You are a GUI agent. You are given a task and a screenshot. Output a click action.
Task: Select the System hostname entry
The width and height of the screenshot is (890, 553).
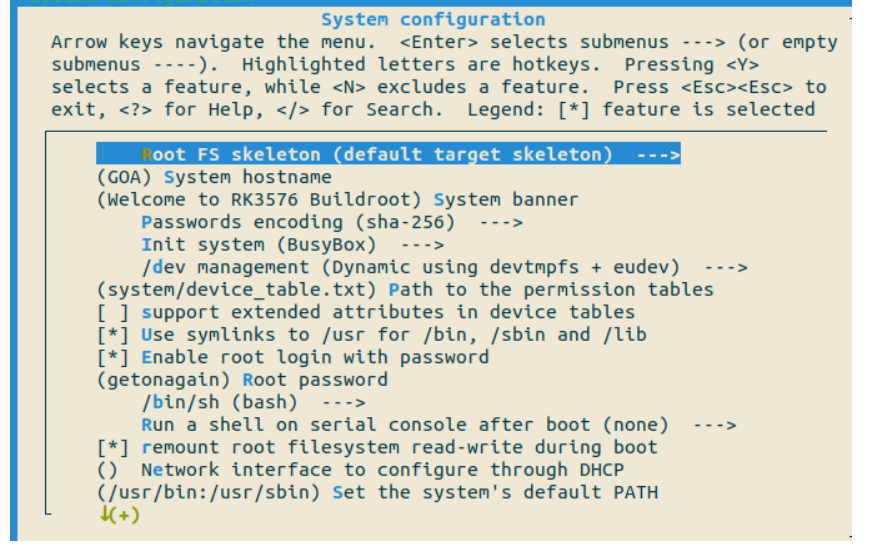247,177
